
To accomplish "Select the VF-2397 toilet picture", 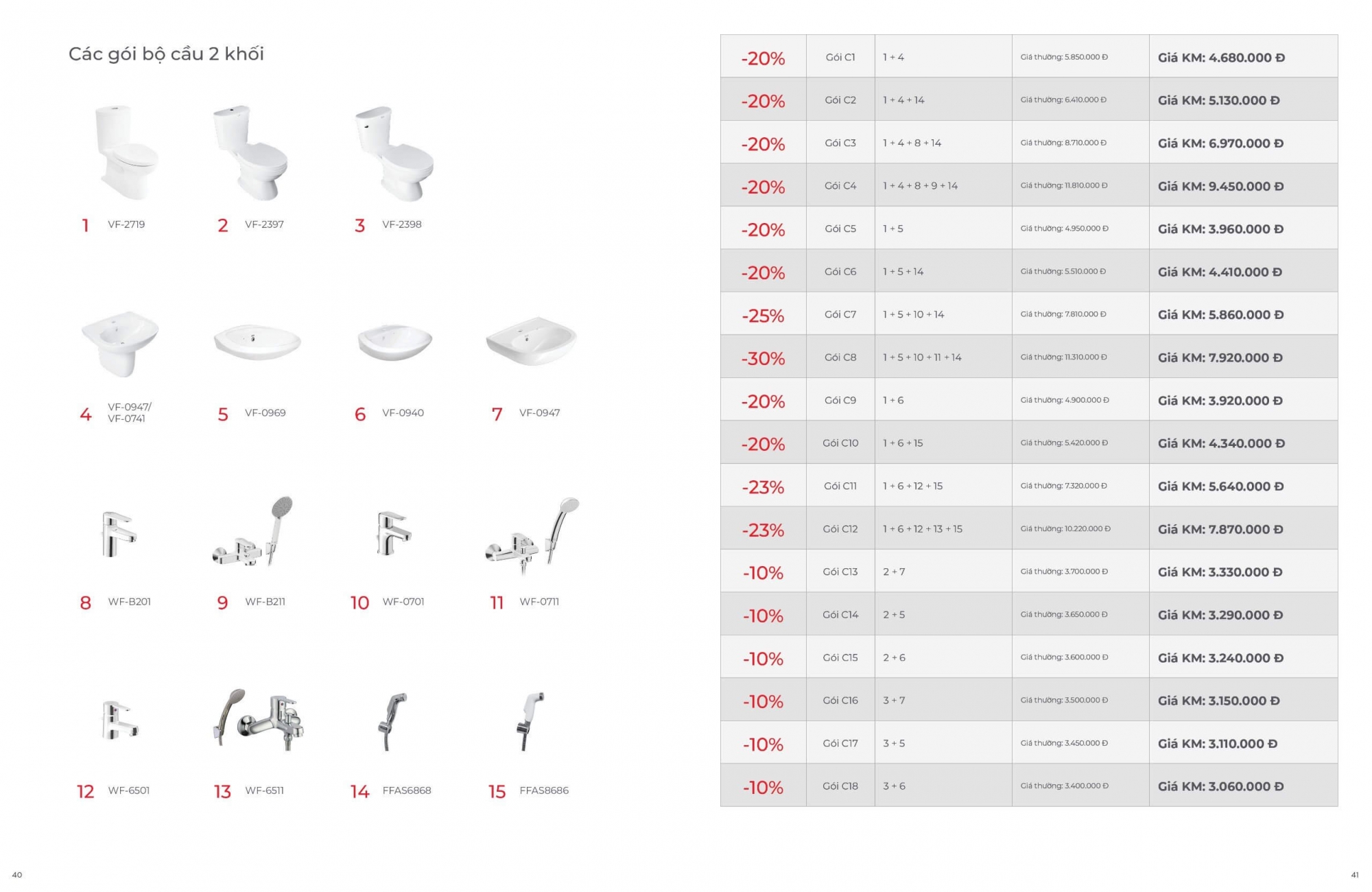I will (250, 152).
